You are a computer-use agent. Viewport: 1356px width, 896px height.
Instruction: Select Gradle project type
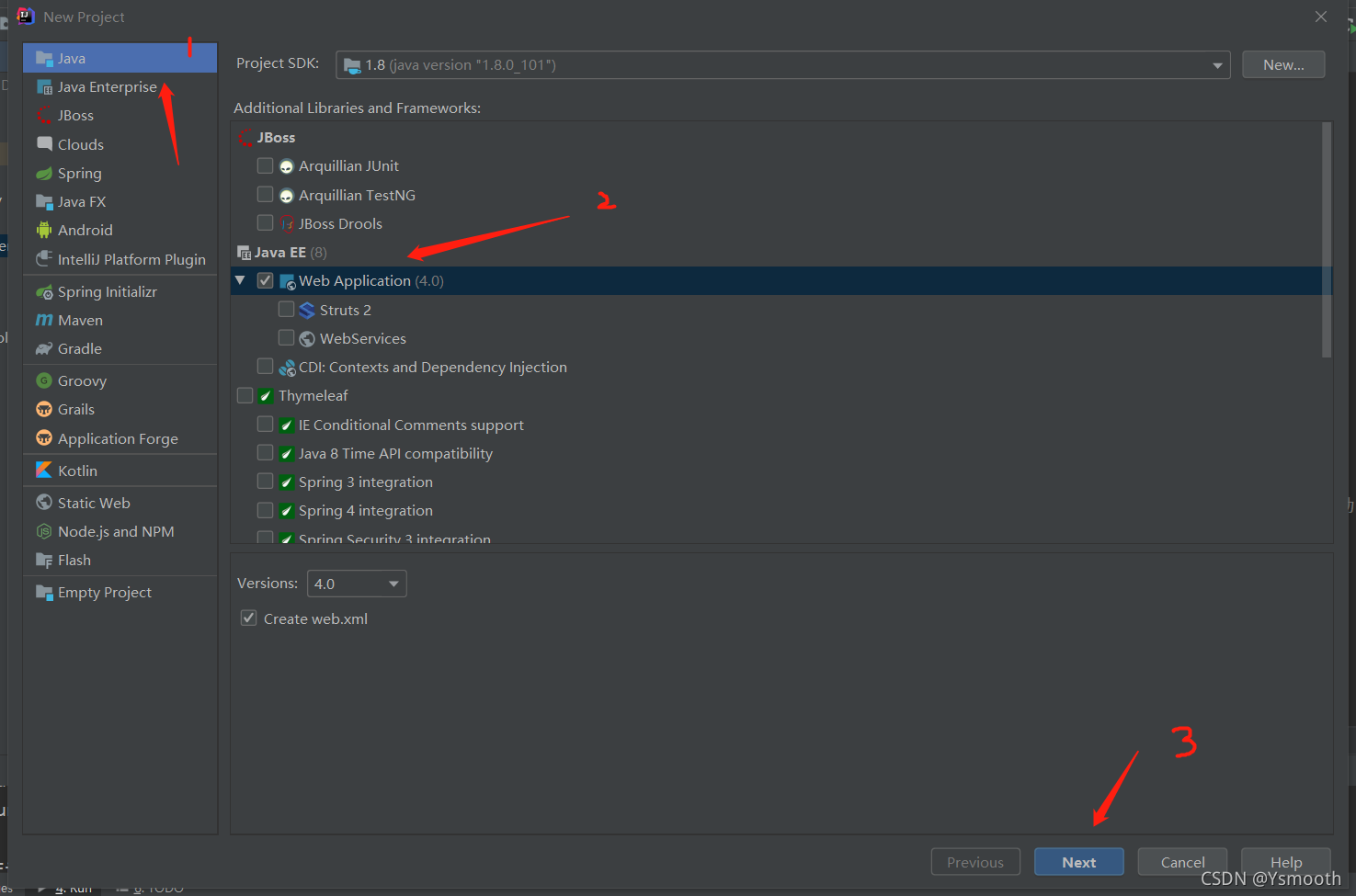tap(120, 349)
